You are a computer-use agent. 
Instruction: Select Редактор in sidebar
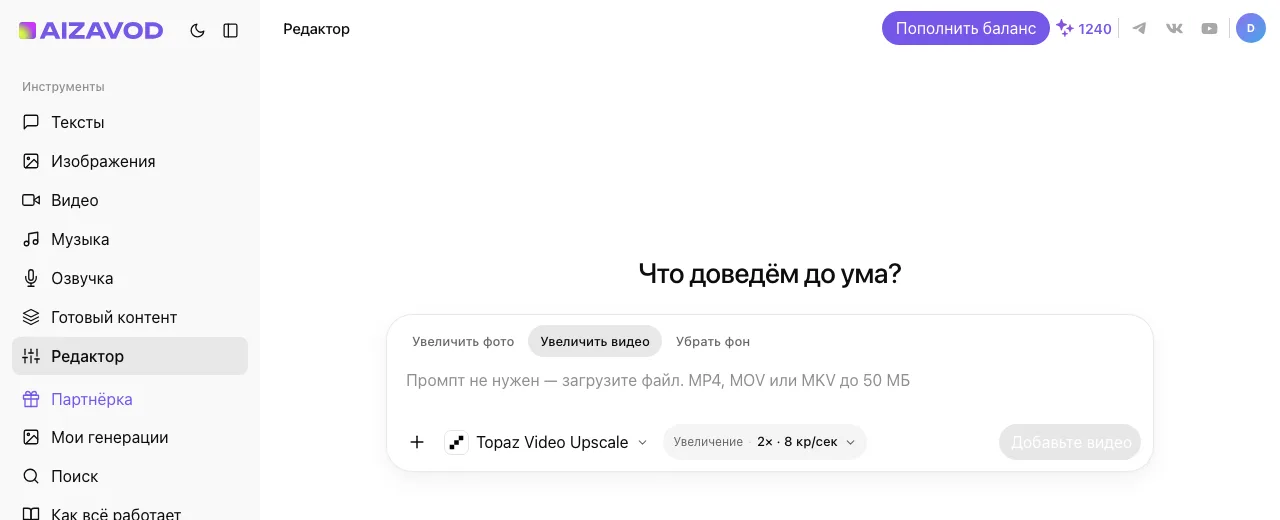[x=130, y=356]
